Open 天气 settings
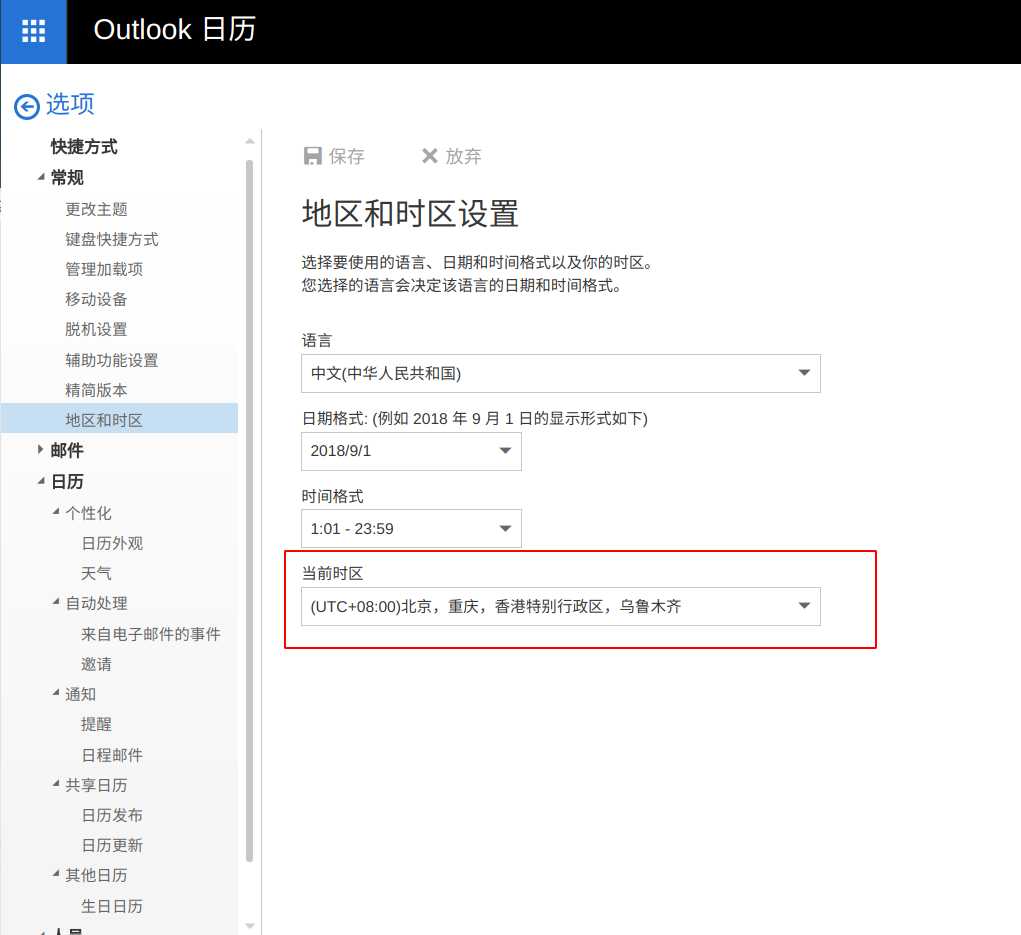The image size is (1021, 935). [96, 573]
